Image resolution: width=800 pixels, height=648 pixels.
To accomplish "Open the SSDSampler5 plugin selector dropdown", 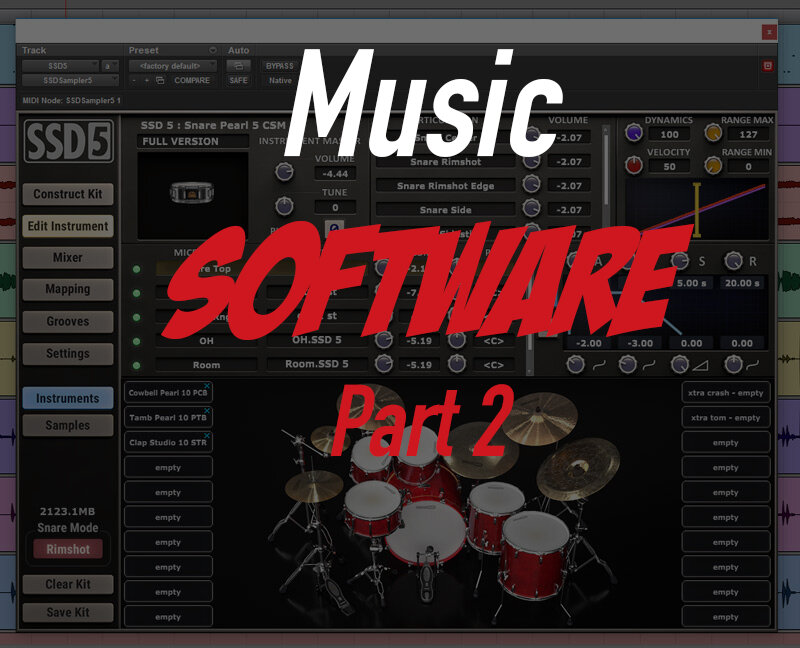I will 70,80.
